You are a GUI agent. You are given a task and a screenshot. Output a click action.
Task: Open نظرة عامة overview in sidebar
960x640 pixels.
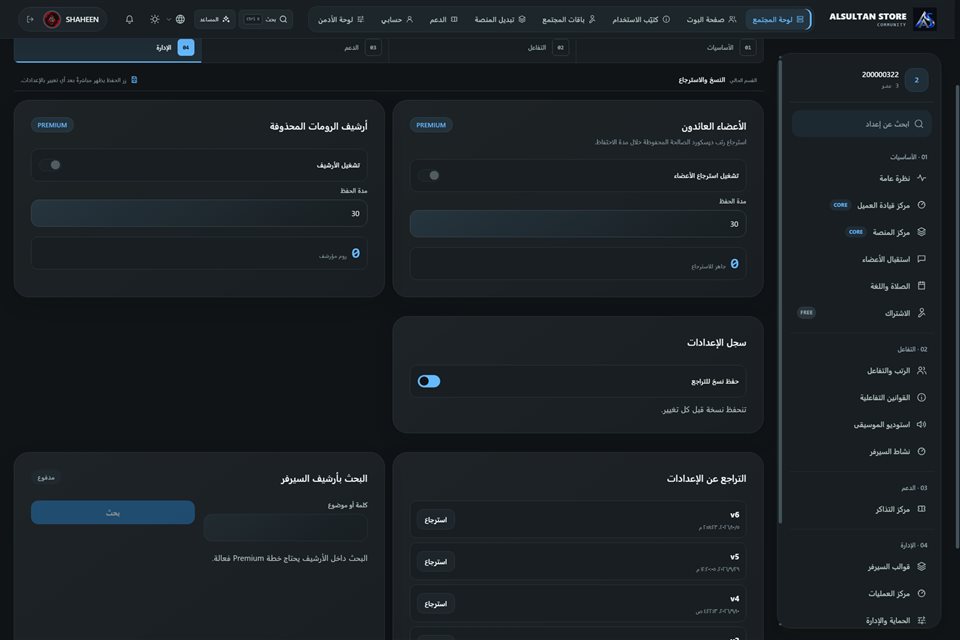click(x=861, y=178)
